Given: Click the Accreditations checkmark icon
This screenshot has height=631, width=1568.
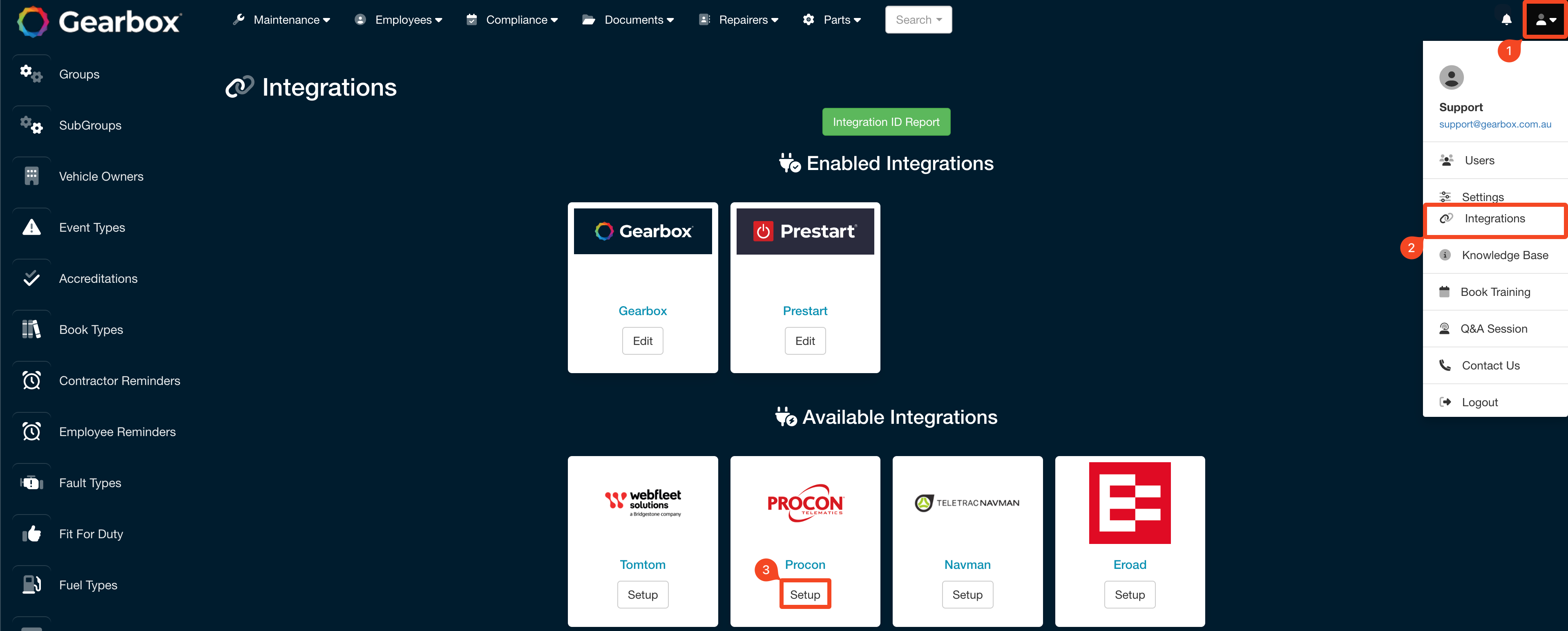Looking at the screenshot, I should [31, 278].
